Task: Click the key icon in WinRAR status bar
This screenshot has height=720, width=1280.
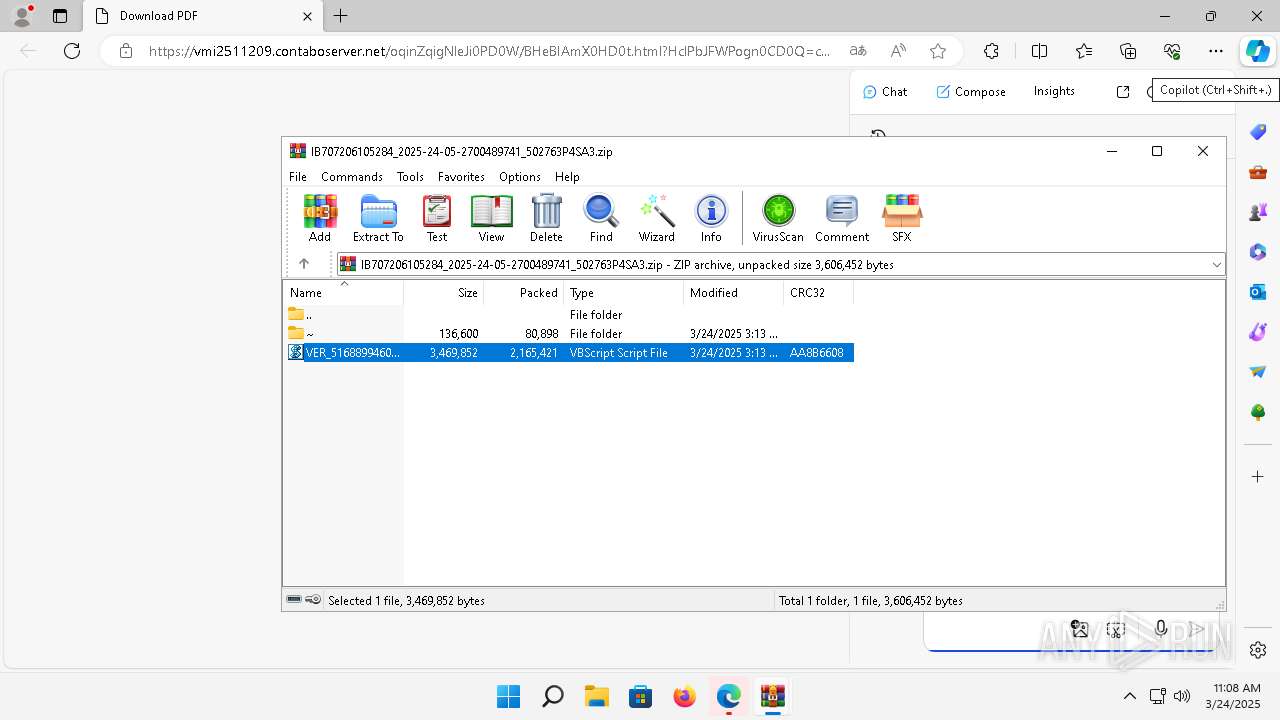Action: [x=313, y=600]
